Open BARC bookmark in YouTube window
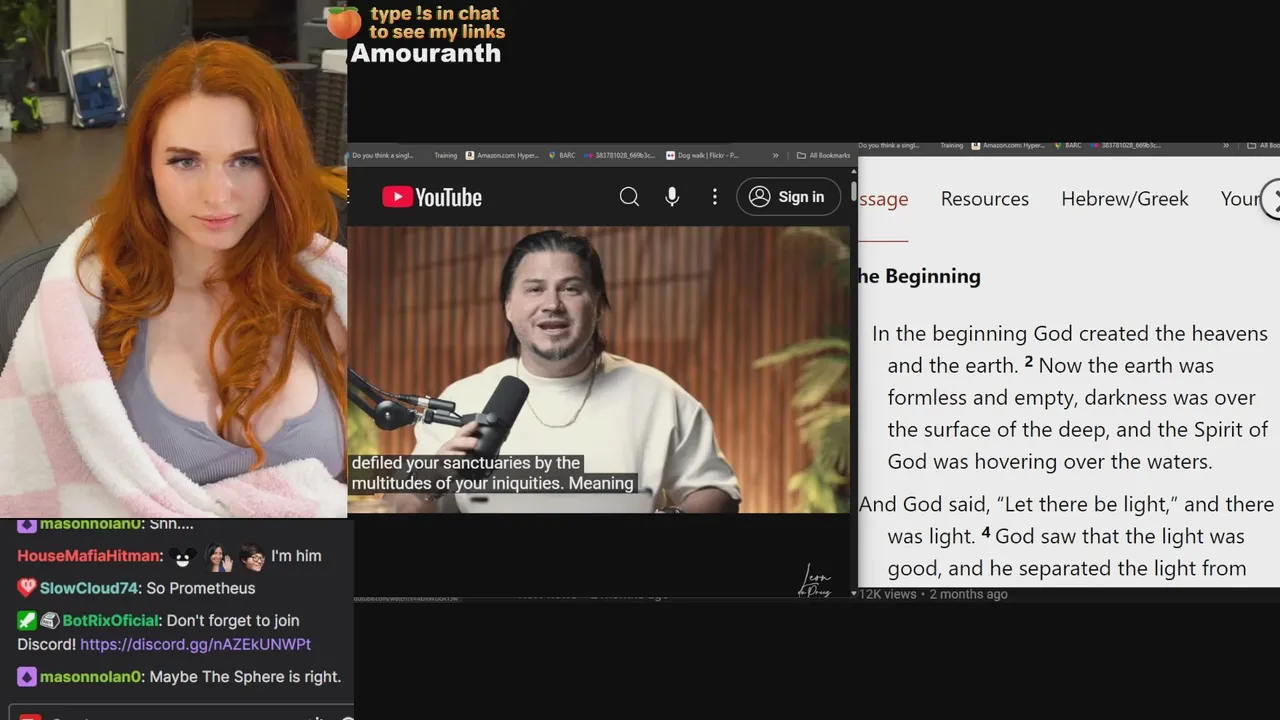This screenshot has width=1280, height=720. [x=561, y=155]
